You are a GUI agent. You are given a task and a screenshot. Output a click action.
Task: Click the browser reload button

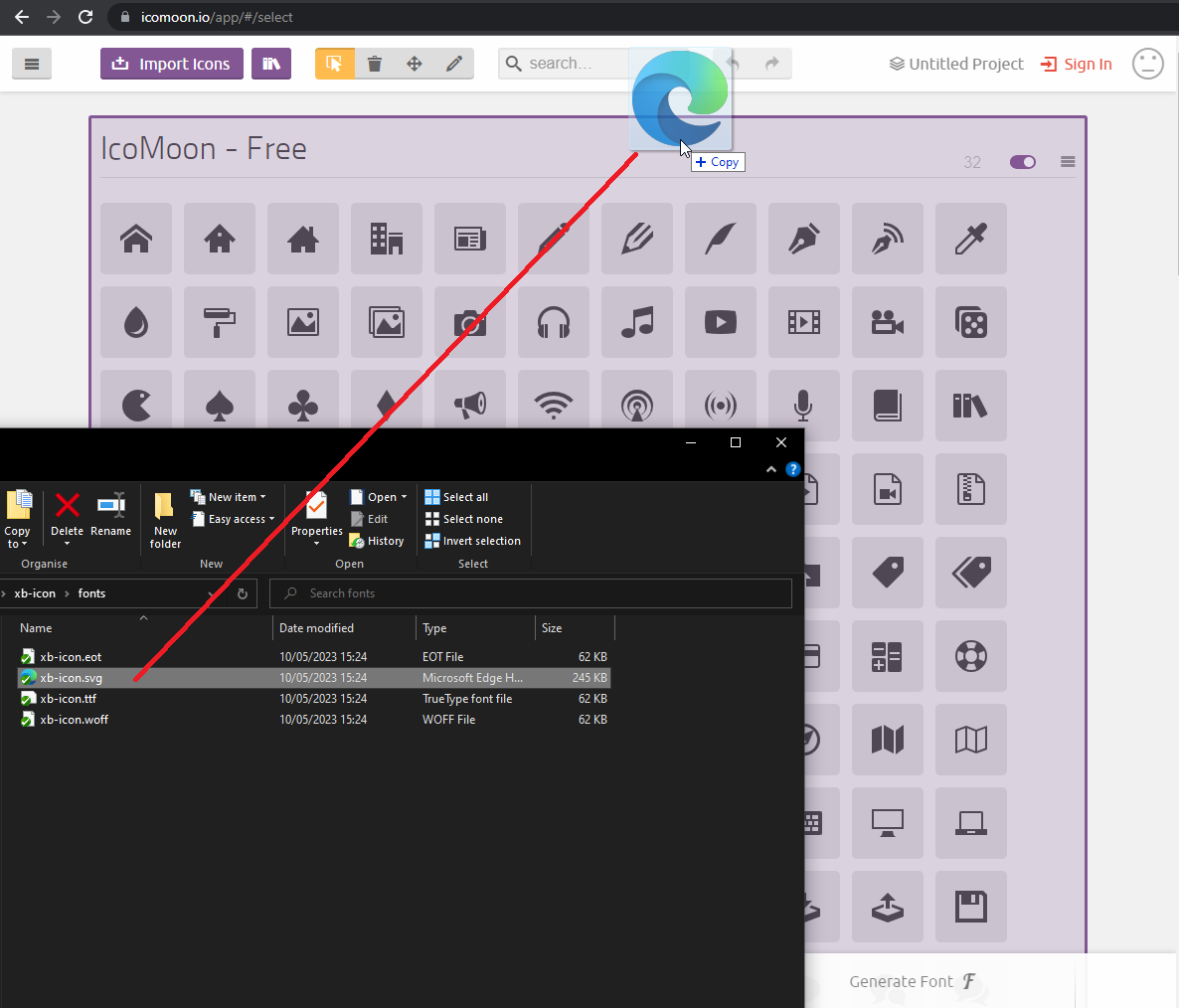pos(85,17)
